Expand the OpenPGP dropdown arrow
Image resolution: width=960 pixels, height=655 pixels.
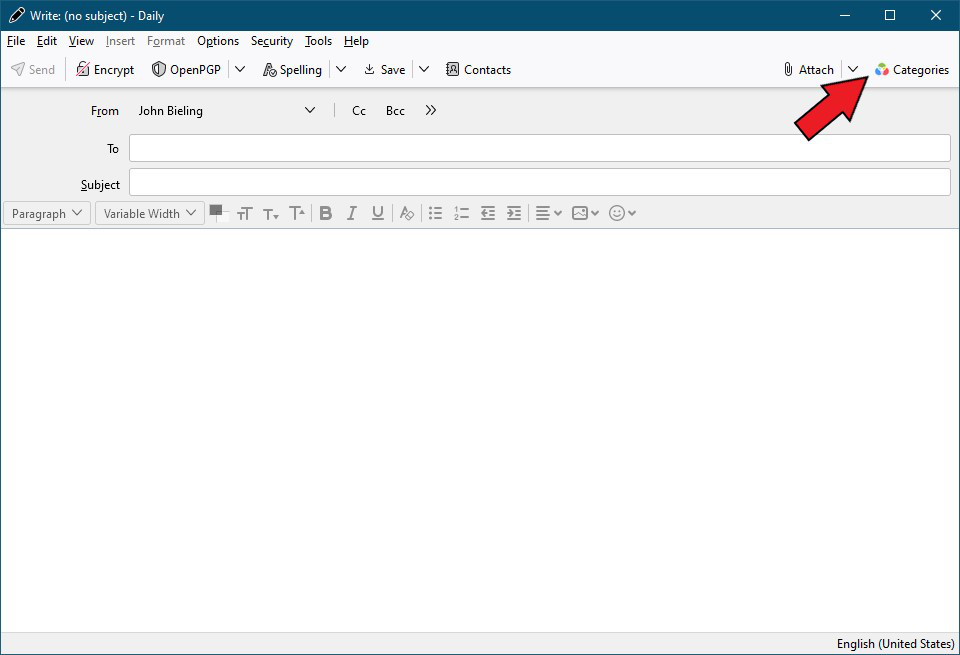[x=240, y=70]
